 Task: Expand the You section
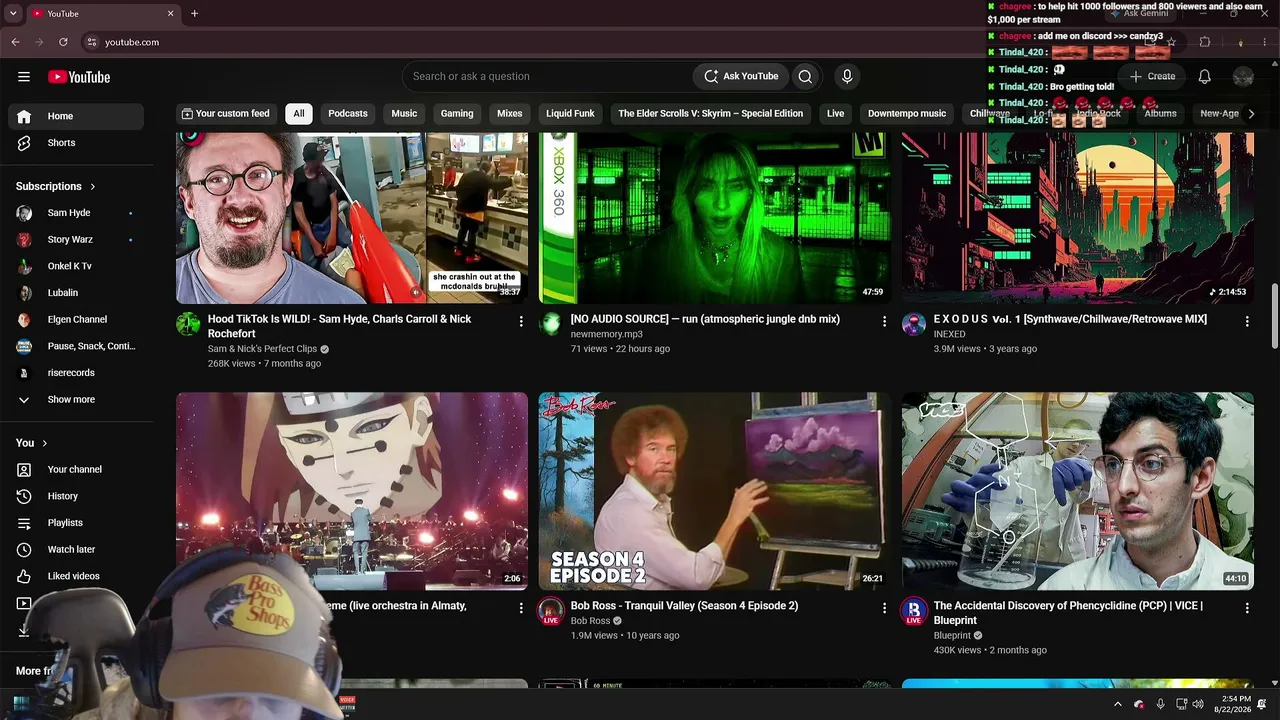[x=32, y=443]
